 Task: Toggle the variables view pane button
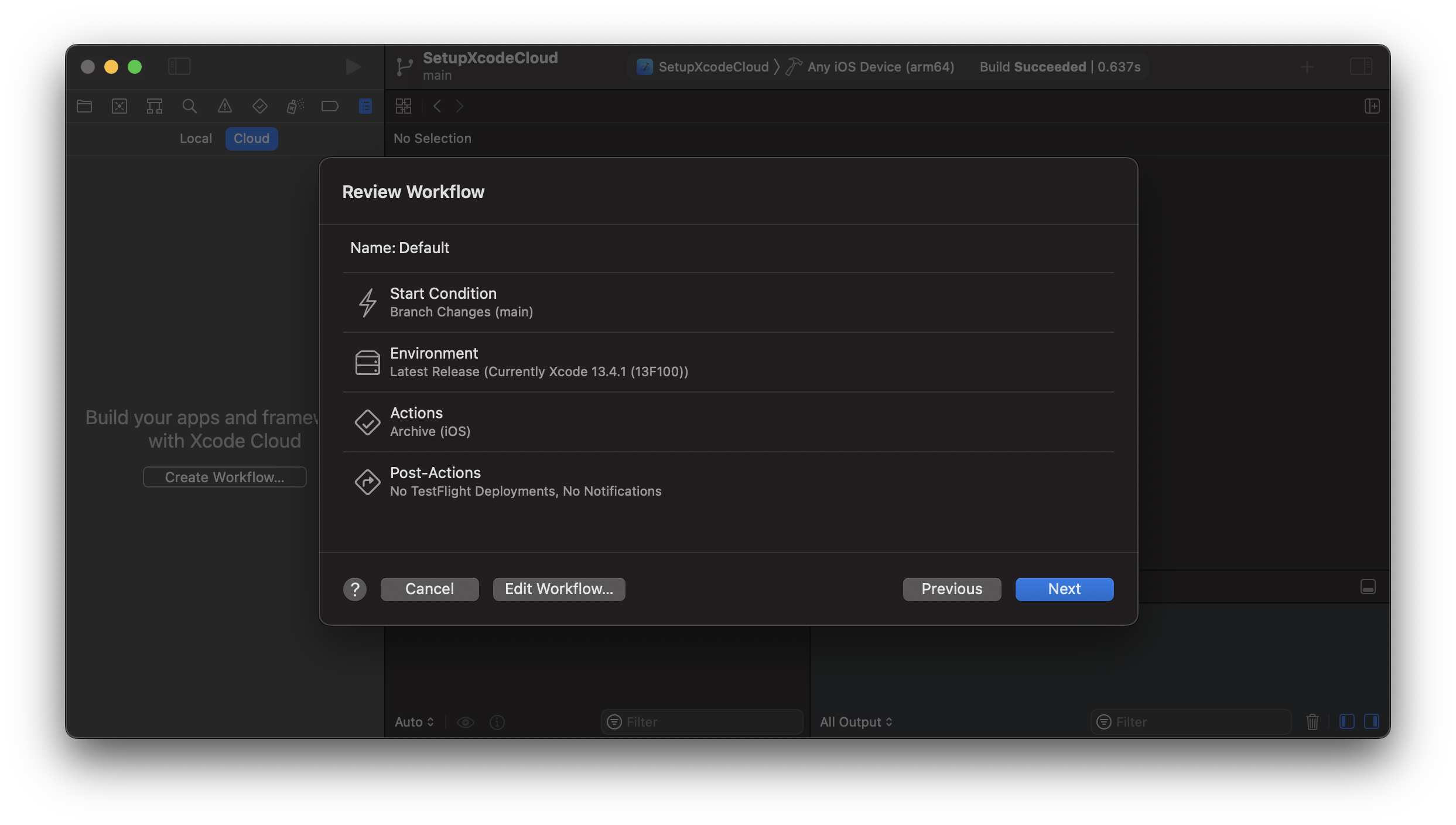tap(1347, 721)
